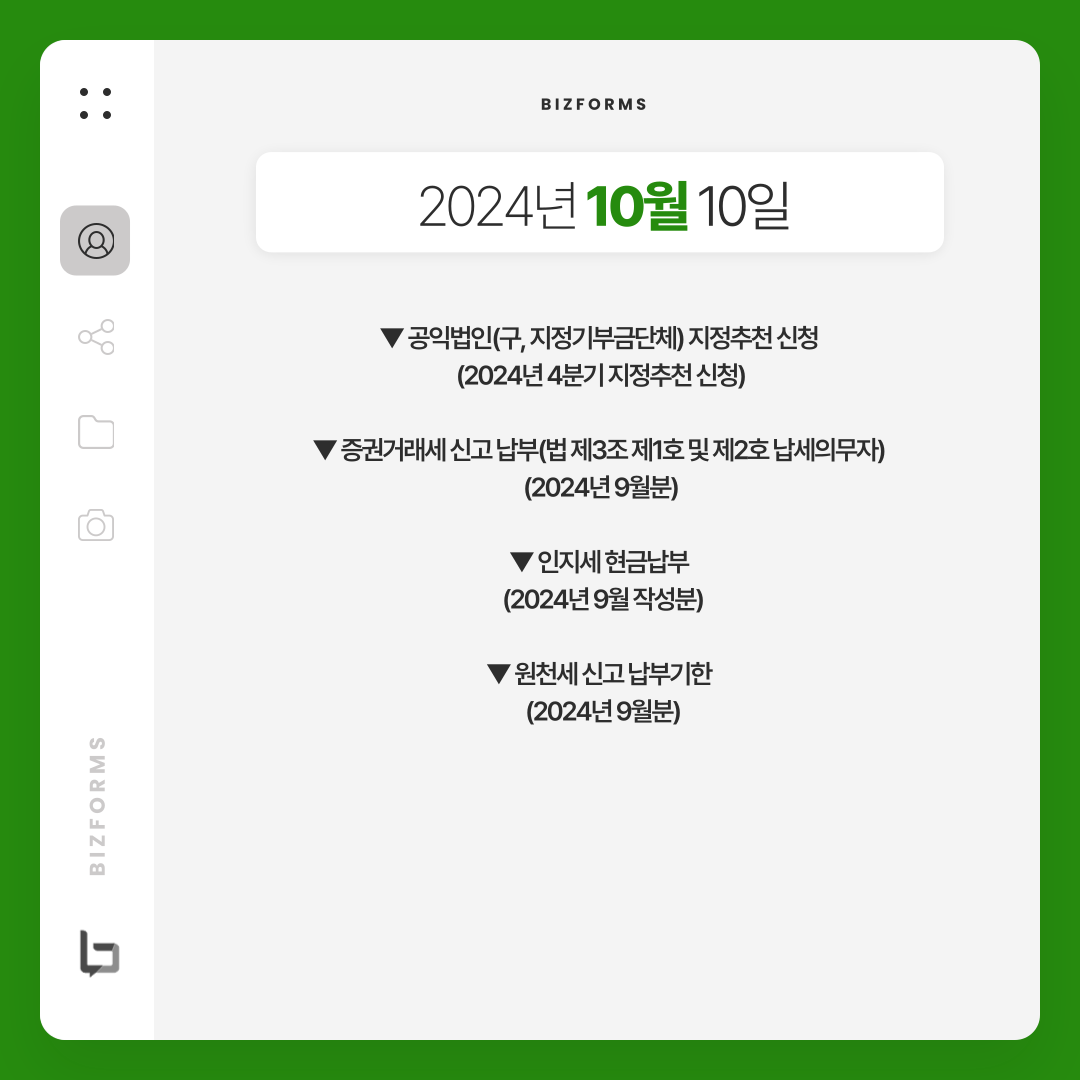The image size is (1080, 1080).
Task: Select the 공익법인 지정추천 신청 heading
Action: coord(612,338)
